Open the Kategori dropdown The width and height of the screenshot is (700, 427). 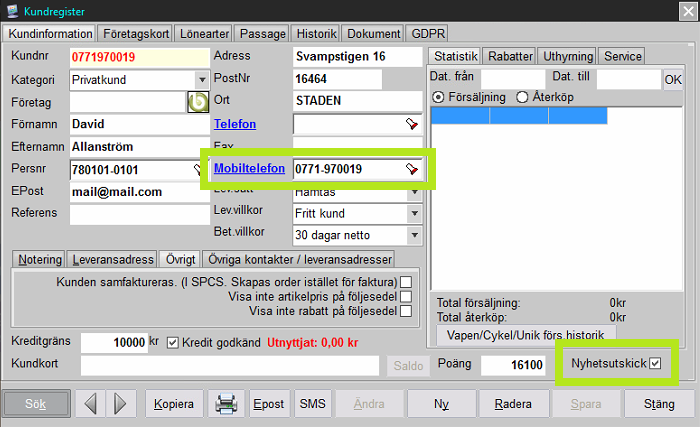point(201,79)
